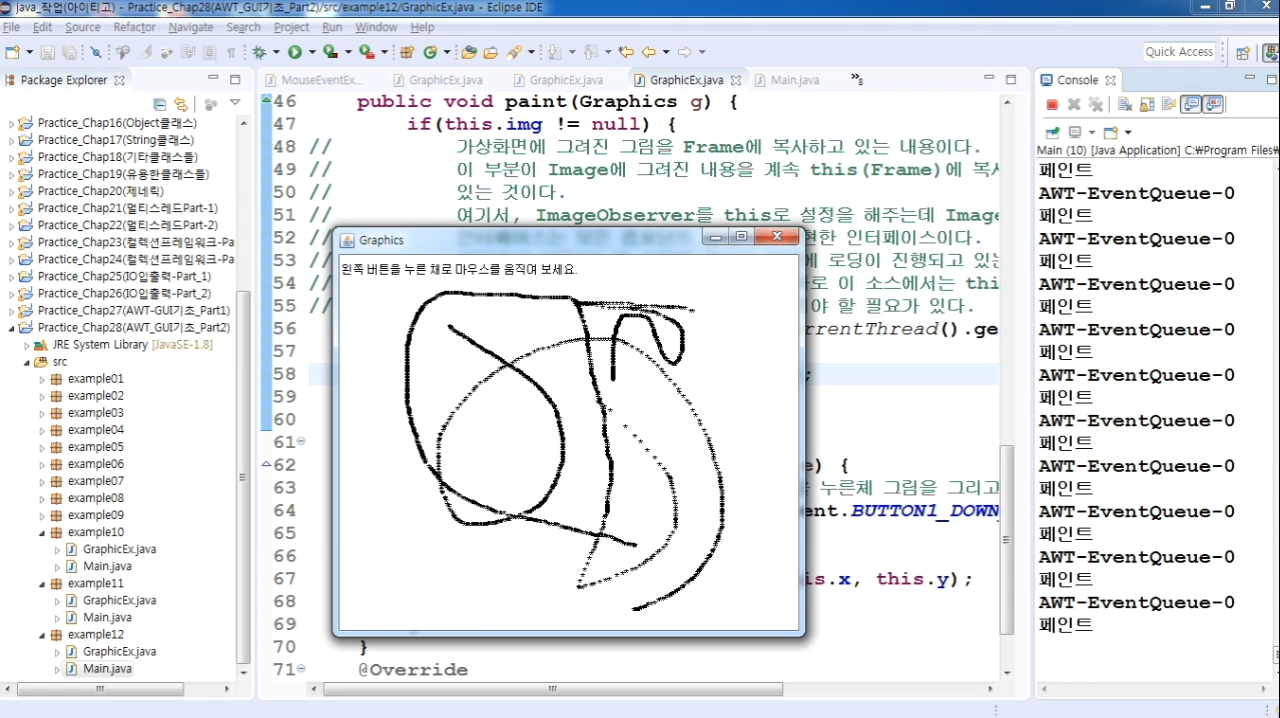Collapse the example12 package node
Image resolution: width=1280 pixels, height=718 pixels.
[x=42, y=635]
